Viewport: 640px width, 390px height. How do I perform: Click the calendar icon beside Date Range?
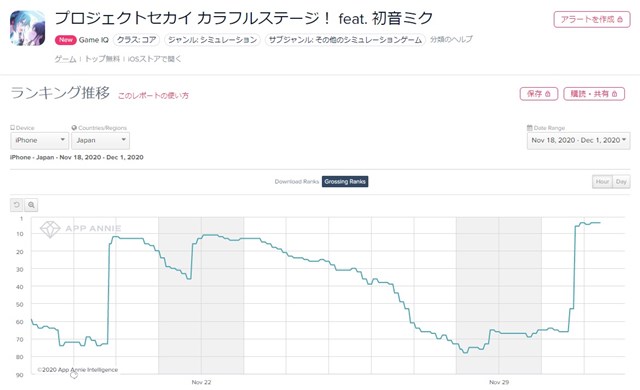pyautogui.click(x=530, y=128)
